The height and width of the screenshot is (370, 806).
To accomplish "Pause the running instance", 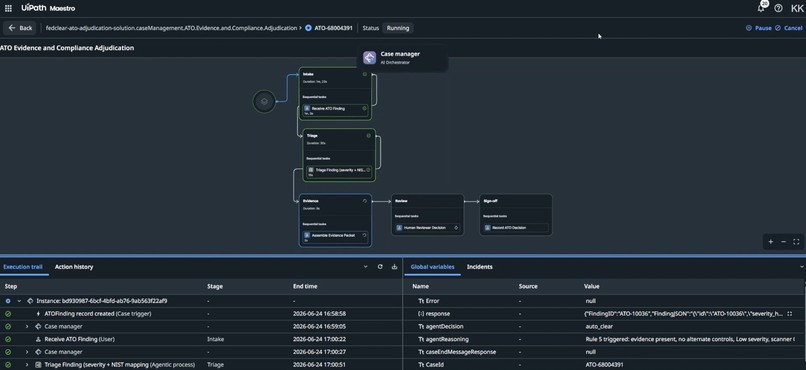I will click(759, 28).
